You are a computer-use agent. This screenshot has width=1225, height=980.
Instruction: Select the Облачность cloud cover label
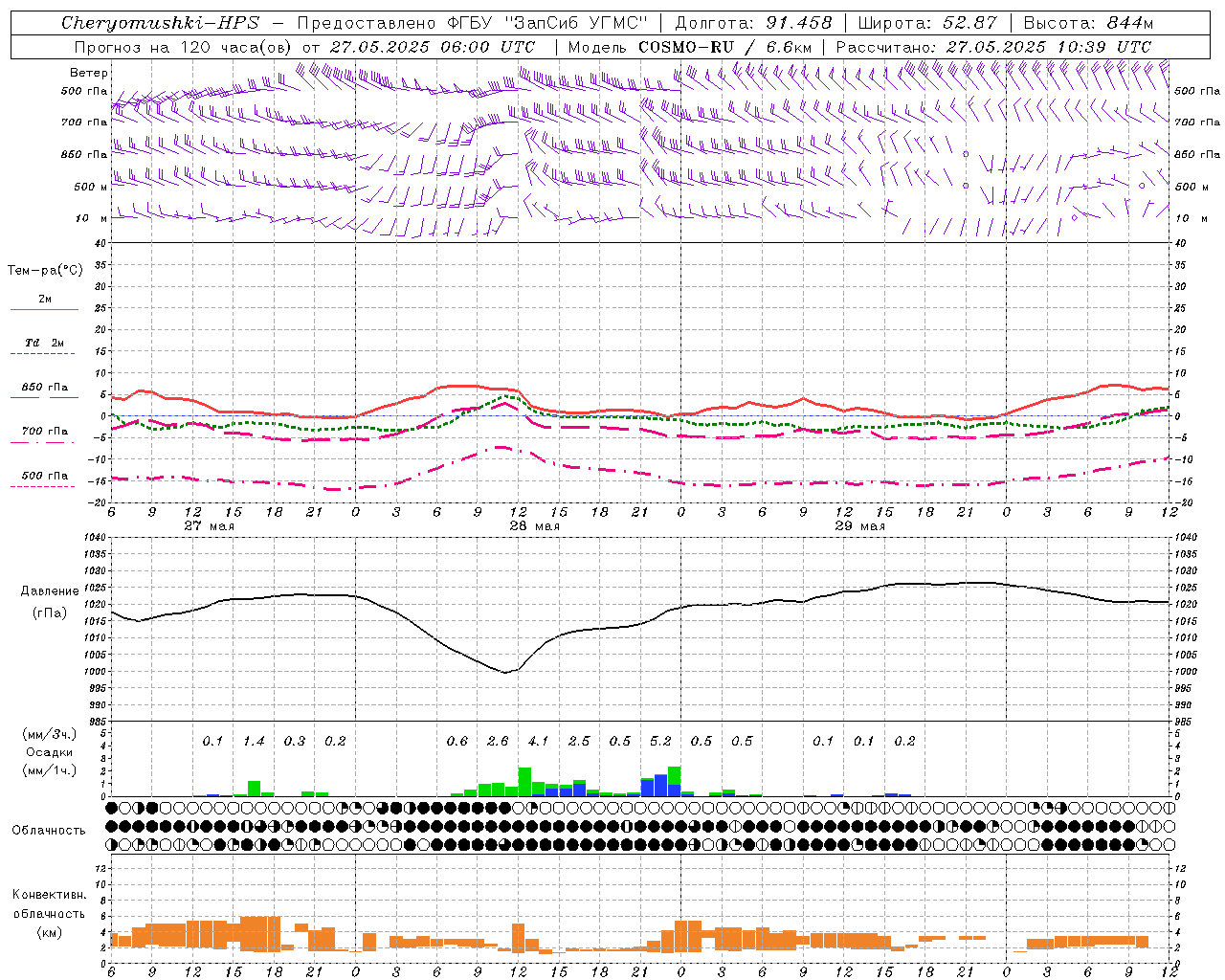(49, 831)
